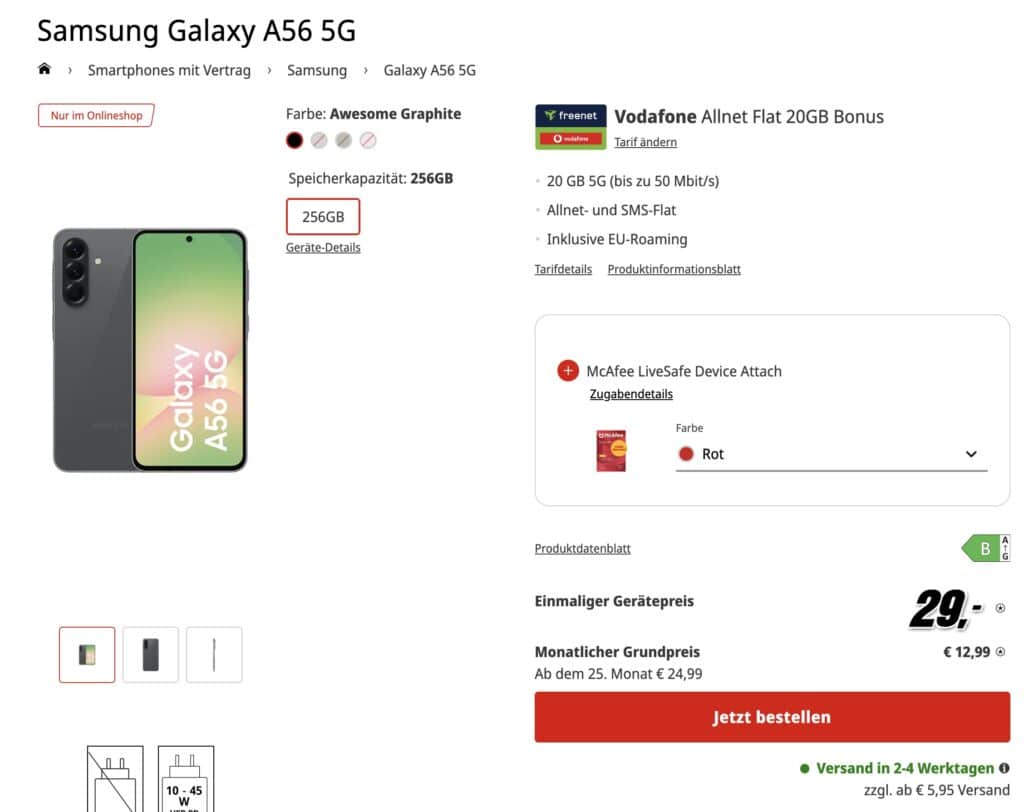1024x812 pixels.
Task: Select the Awesome Graphite black color option
Action: pyautogui.click(x=294, y=141)
